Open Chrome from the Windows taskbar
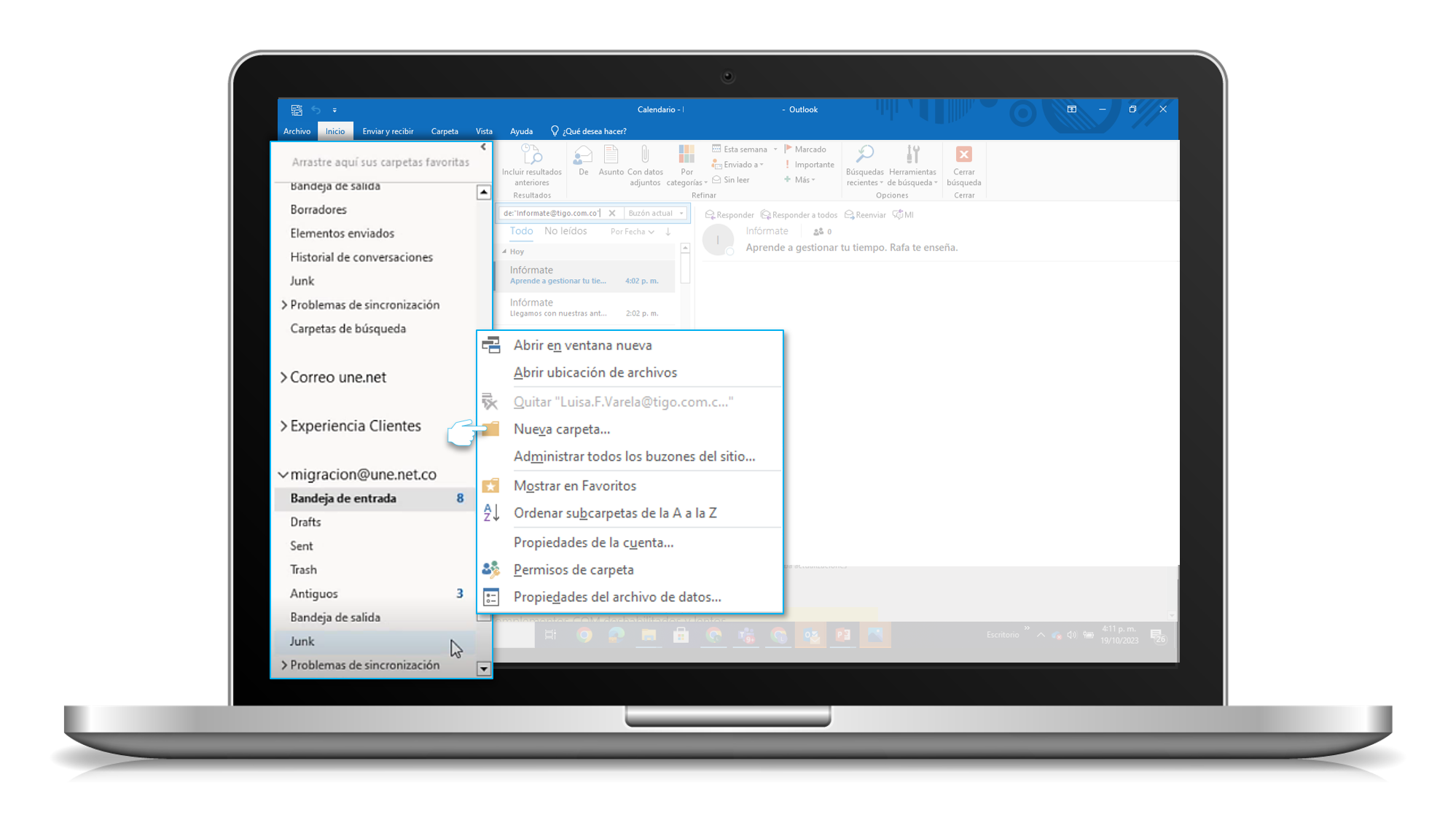The height and width of the screenshot is (820, 1456). [x=584, y=635]
